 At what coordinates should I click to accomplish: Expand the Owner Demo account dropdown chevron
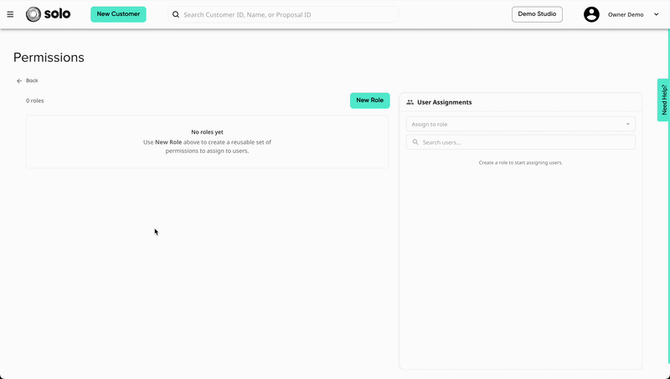(656, 15)
